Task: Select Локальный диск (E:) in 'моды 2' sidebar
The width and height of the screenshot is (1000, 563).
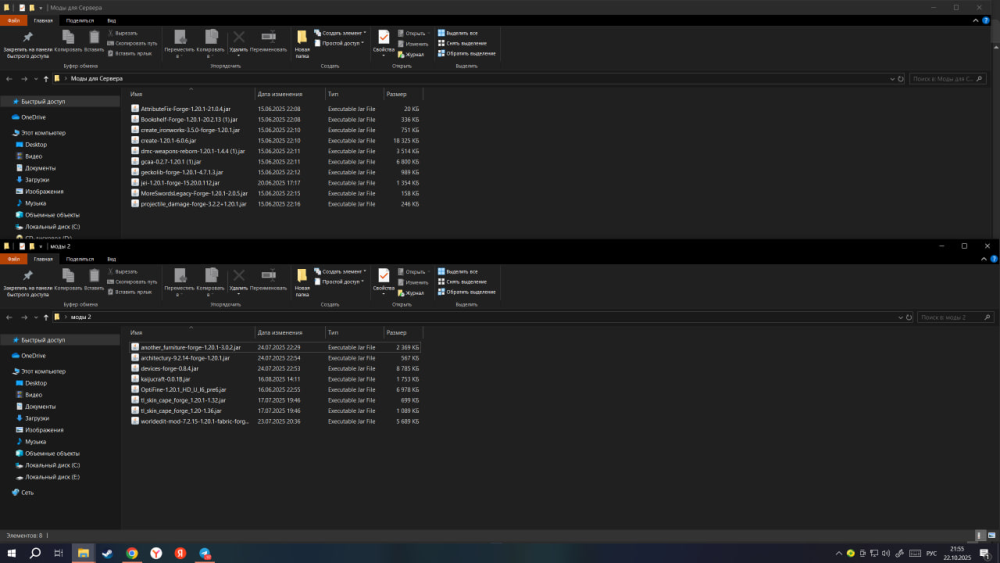Action: 52,477
